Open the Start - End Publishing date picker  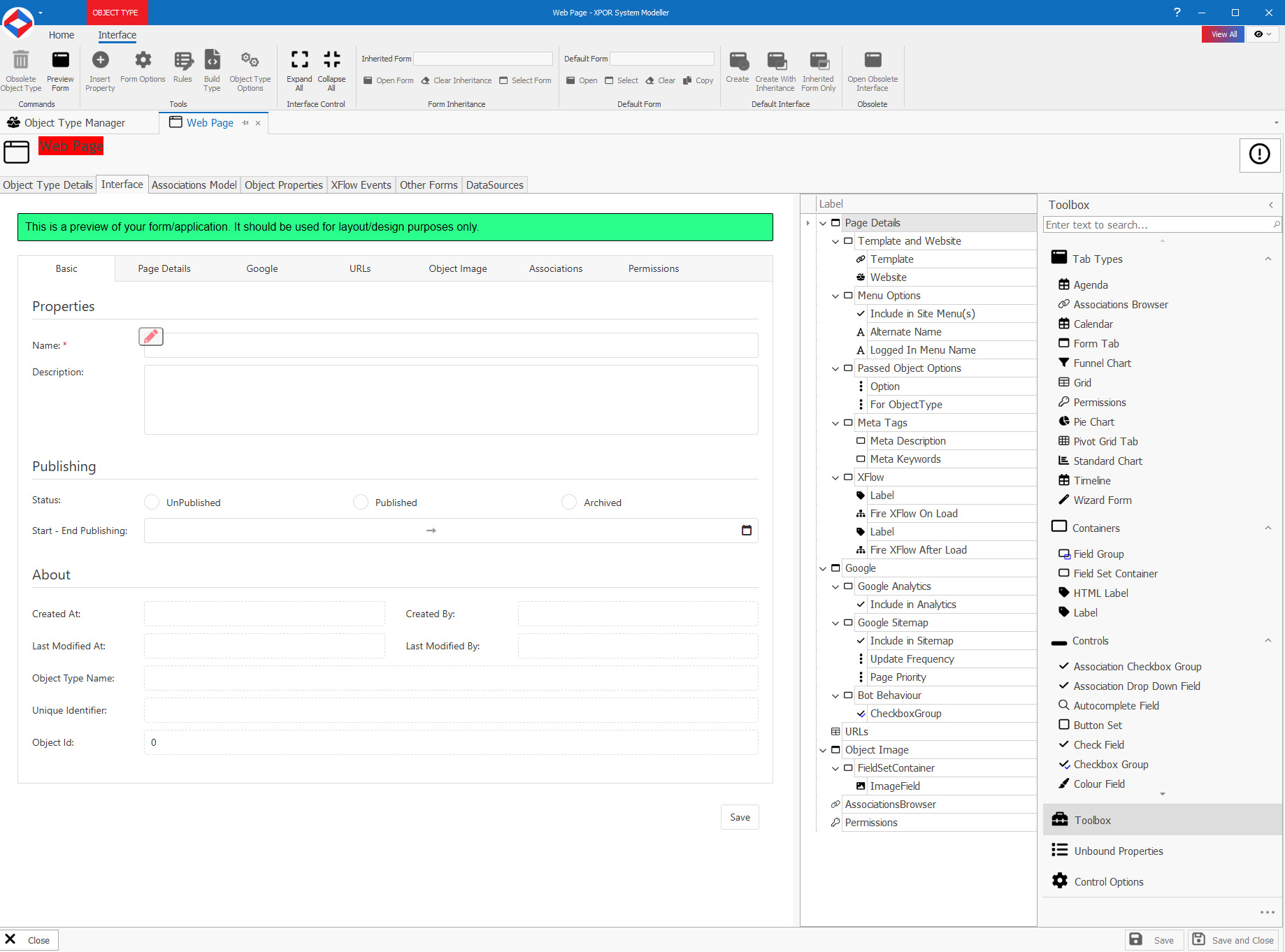pyautogui.click(x=747, y=531)
